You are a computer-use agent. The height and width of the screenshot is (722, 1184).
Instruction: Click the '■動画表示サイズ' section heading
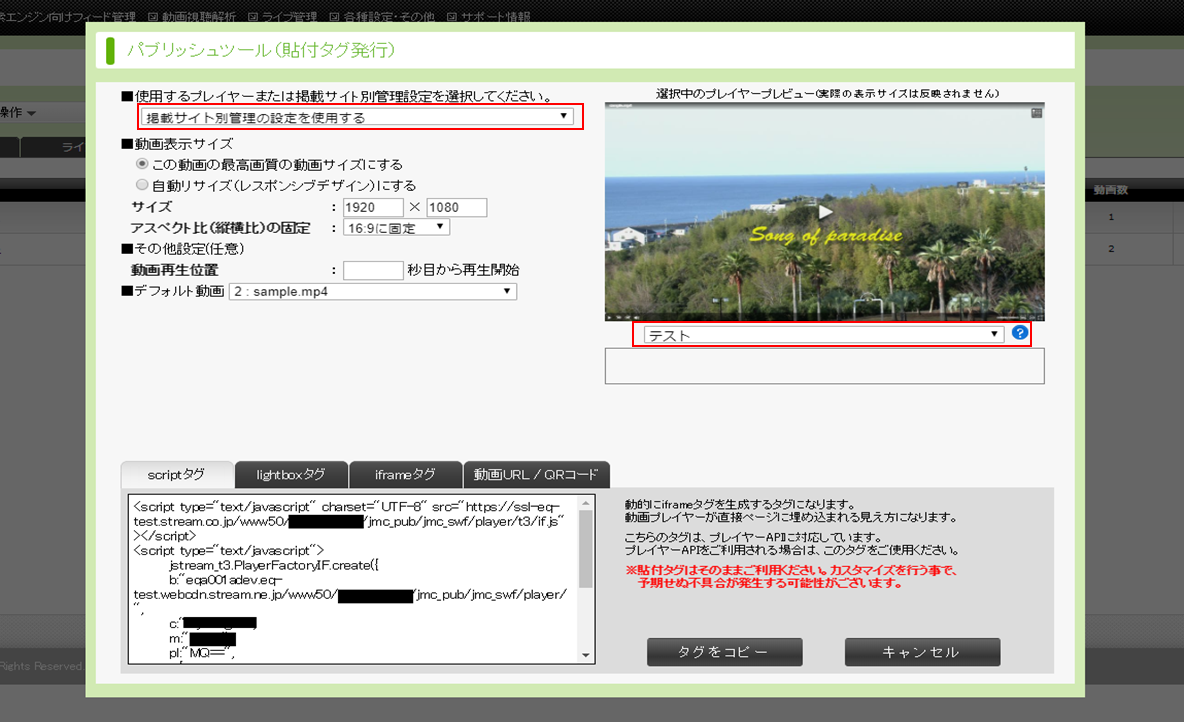pos(177,143)
